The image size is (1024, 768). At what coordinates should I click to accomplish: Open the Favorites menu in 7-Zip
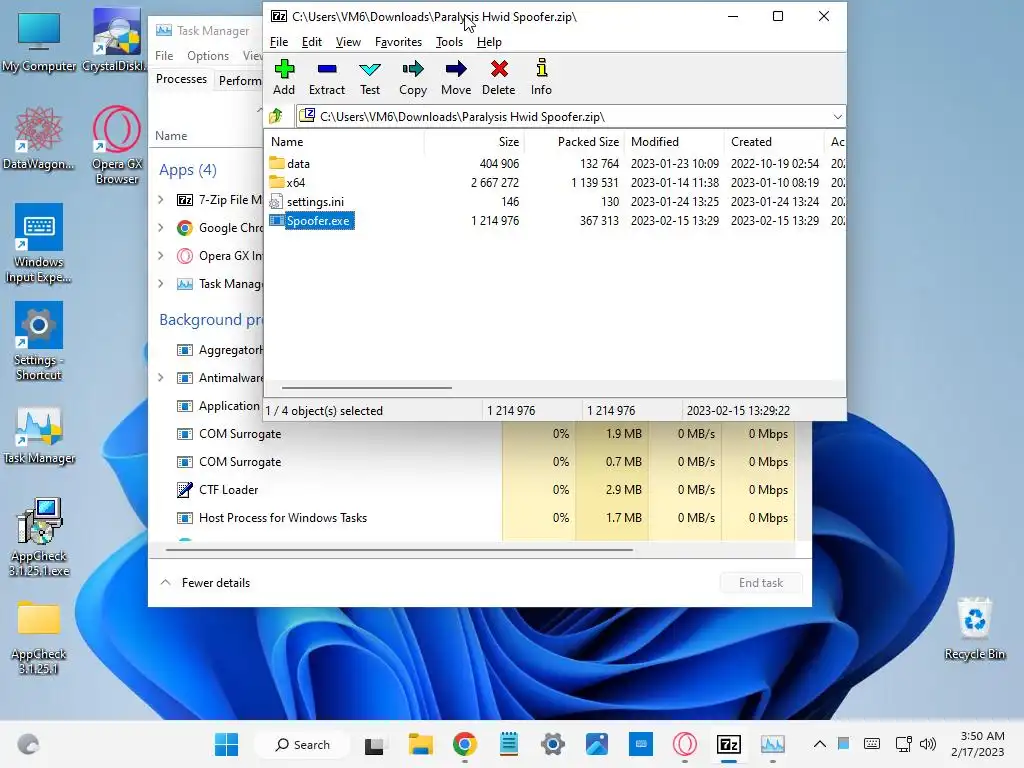(398, 42)
